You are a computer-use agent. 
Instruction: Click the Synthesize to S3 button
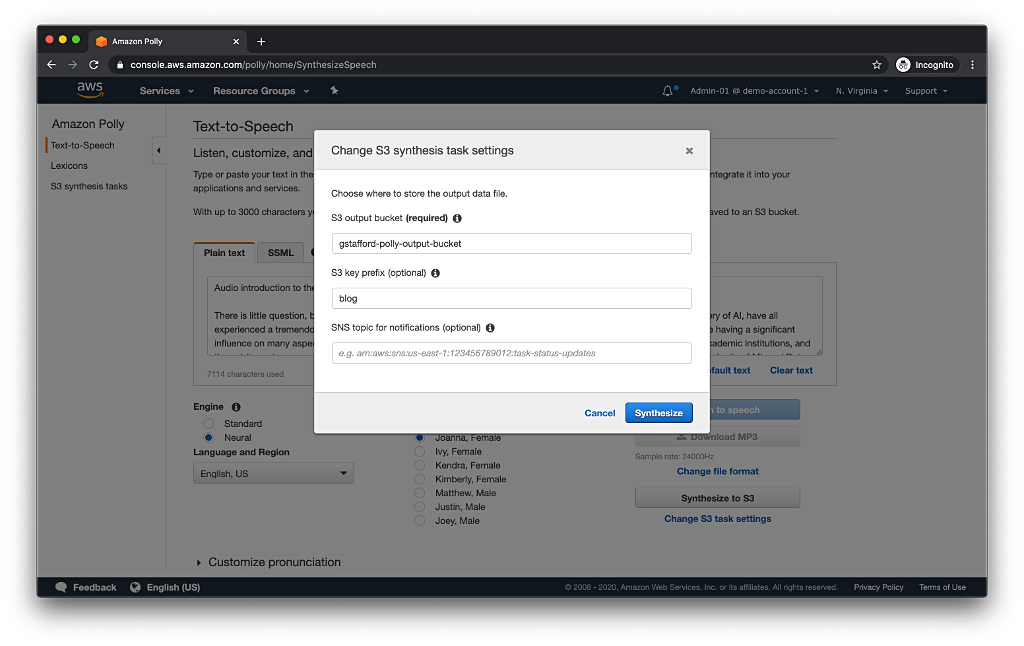tap(717, 498)
